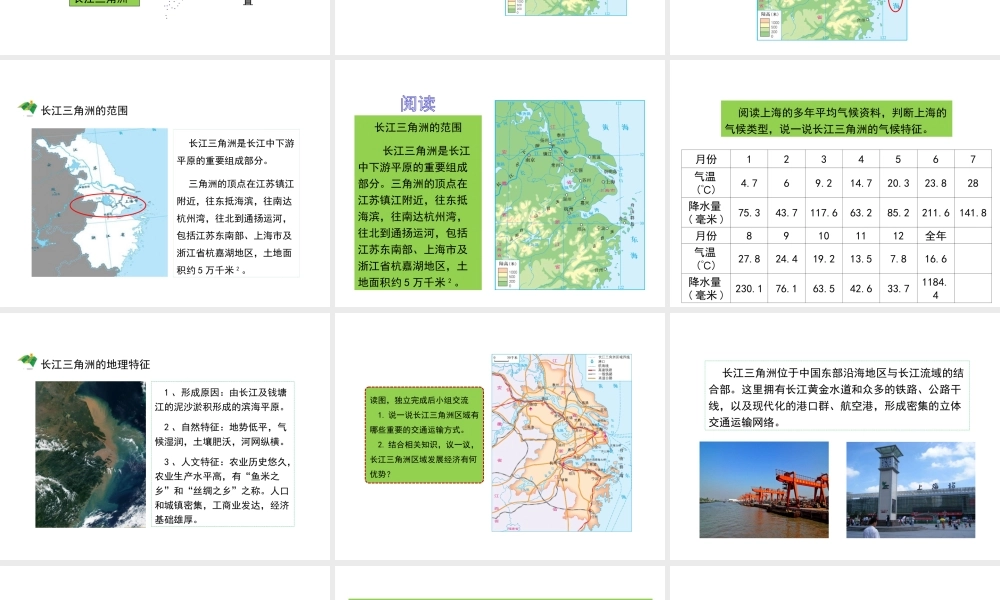1000x600 pixels.
Task: Click the table cell with temperature 14.7
Action: [861, 183]
